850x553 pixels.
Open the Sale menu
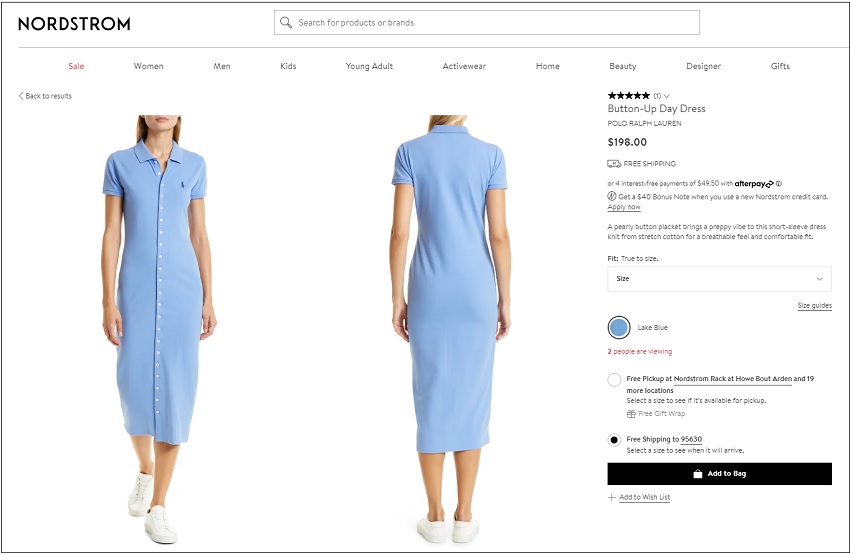point(76,66)
